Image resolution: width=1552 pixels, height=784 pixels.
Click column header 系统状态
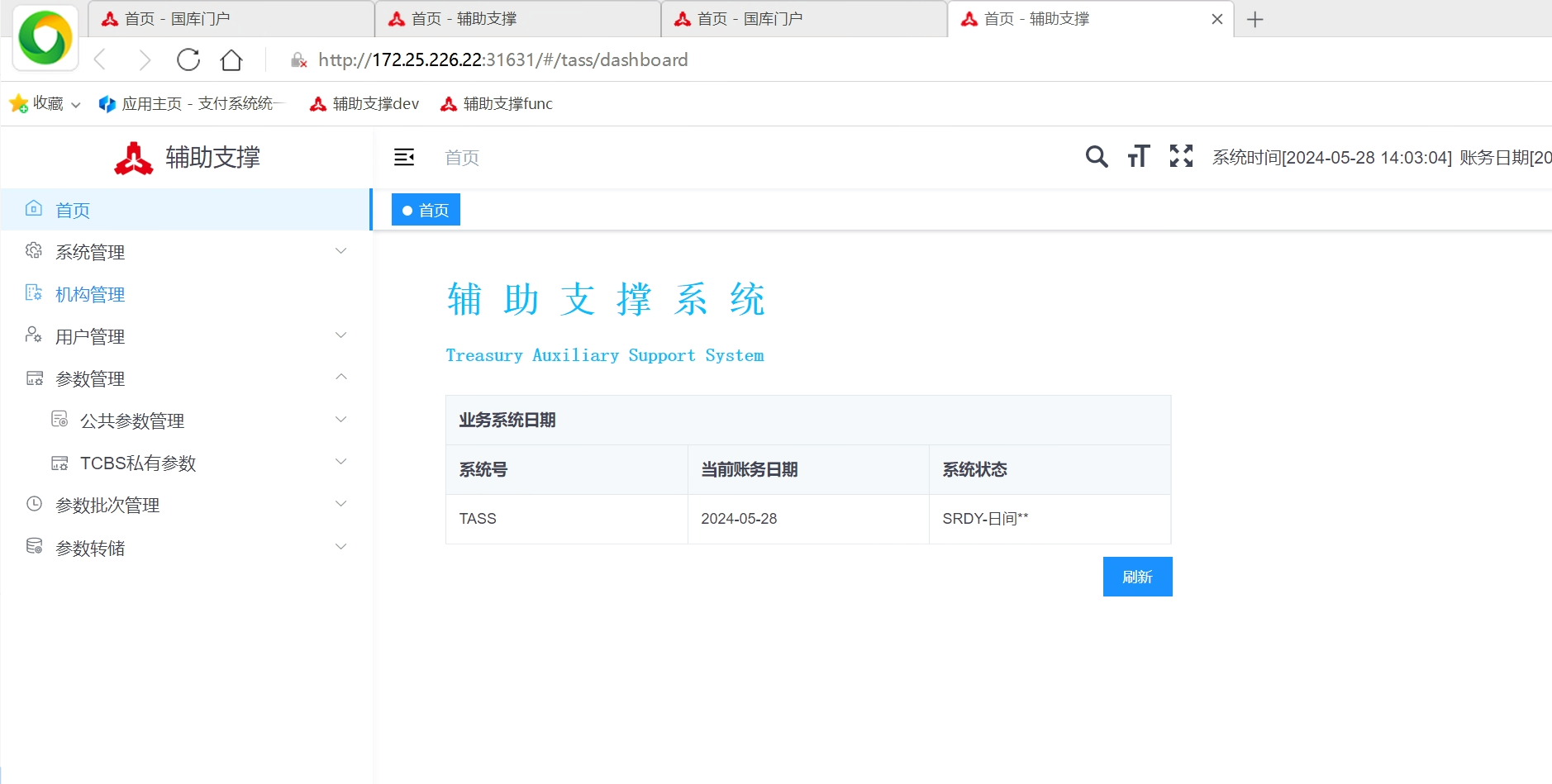1050,469
